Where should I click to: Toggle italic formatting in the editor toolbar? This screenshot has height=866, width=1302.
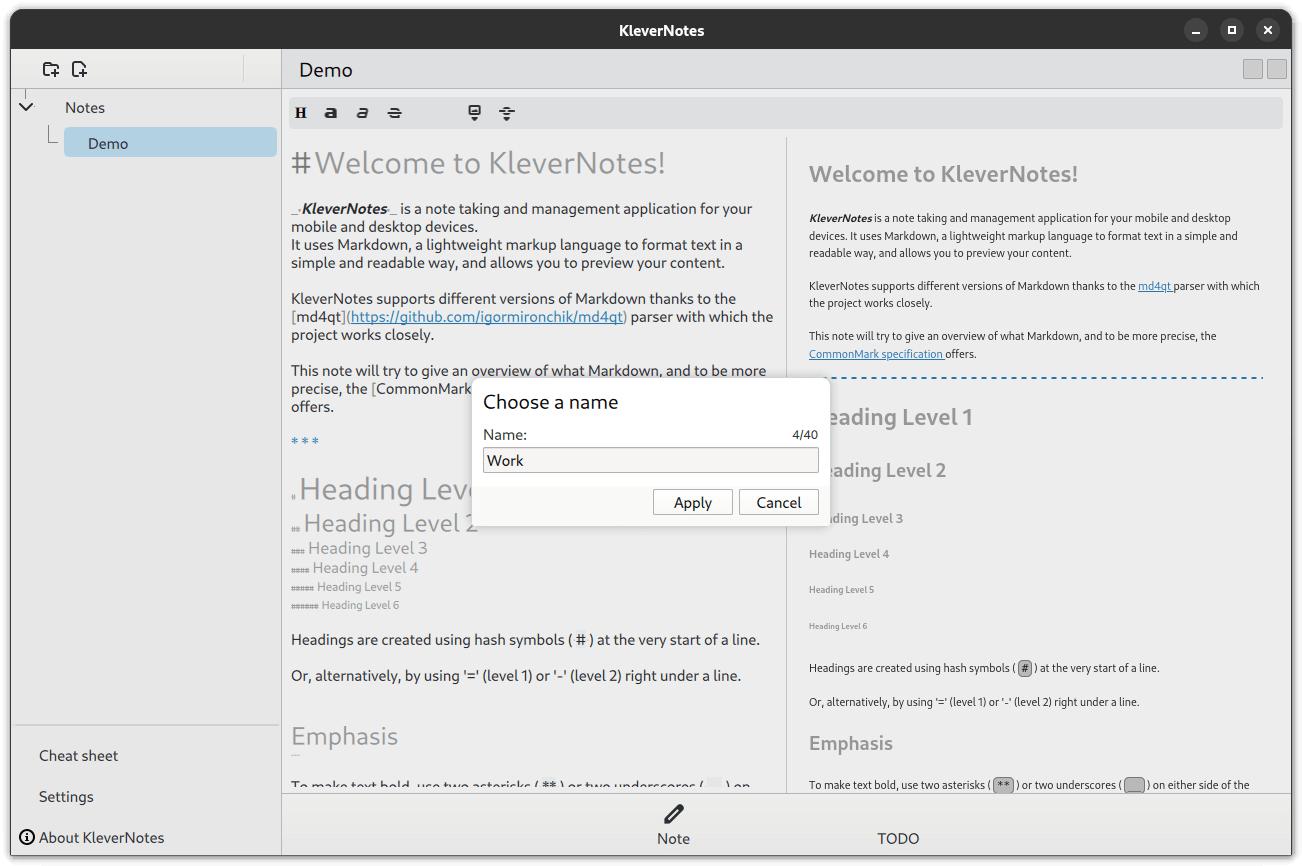tap(362, 113)
